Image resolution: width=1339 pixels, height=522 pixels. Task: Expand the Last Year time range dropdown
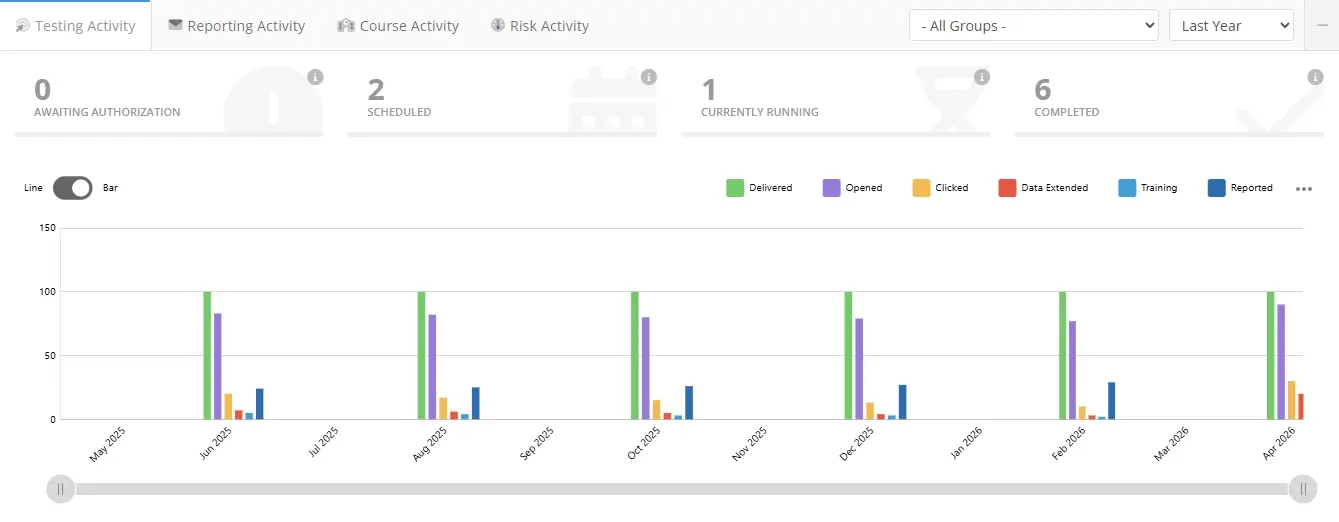[x=1230, y=26]
